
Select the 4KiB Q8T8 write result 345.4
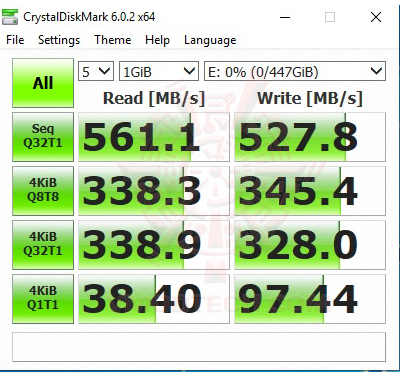click(x=310, y=191)
